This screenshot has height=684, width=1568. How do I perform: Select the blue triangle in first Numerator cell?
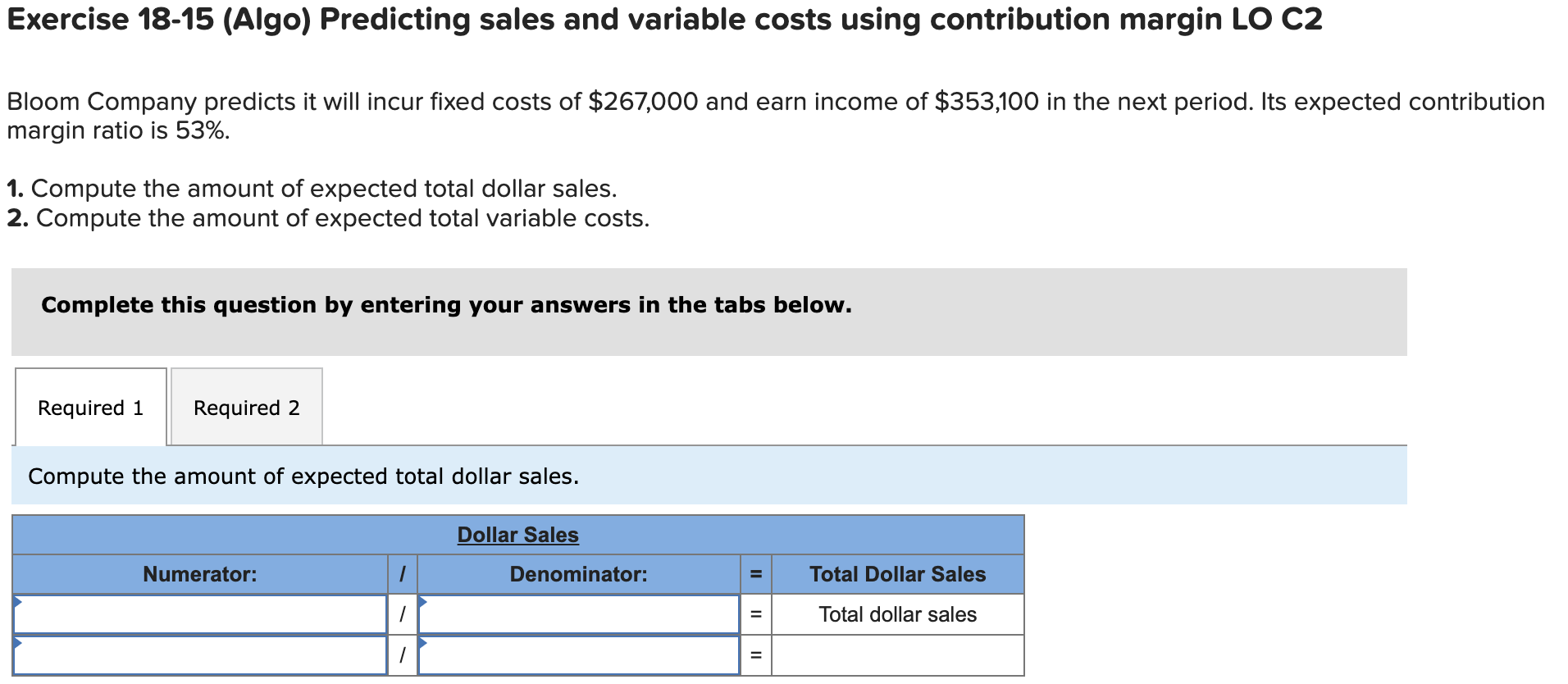pyautogui.click(x=17, y=603)
